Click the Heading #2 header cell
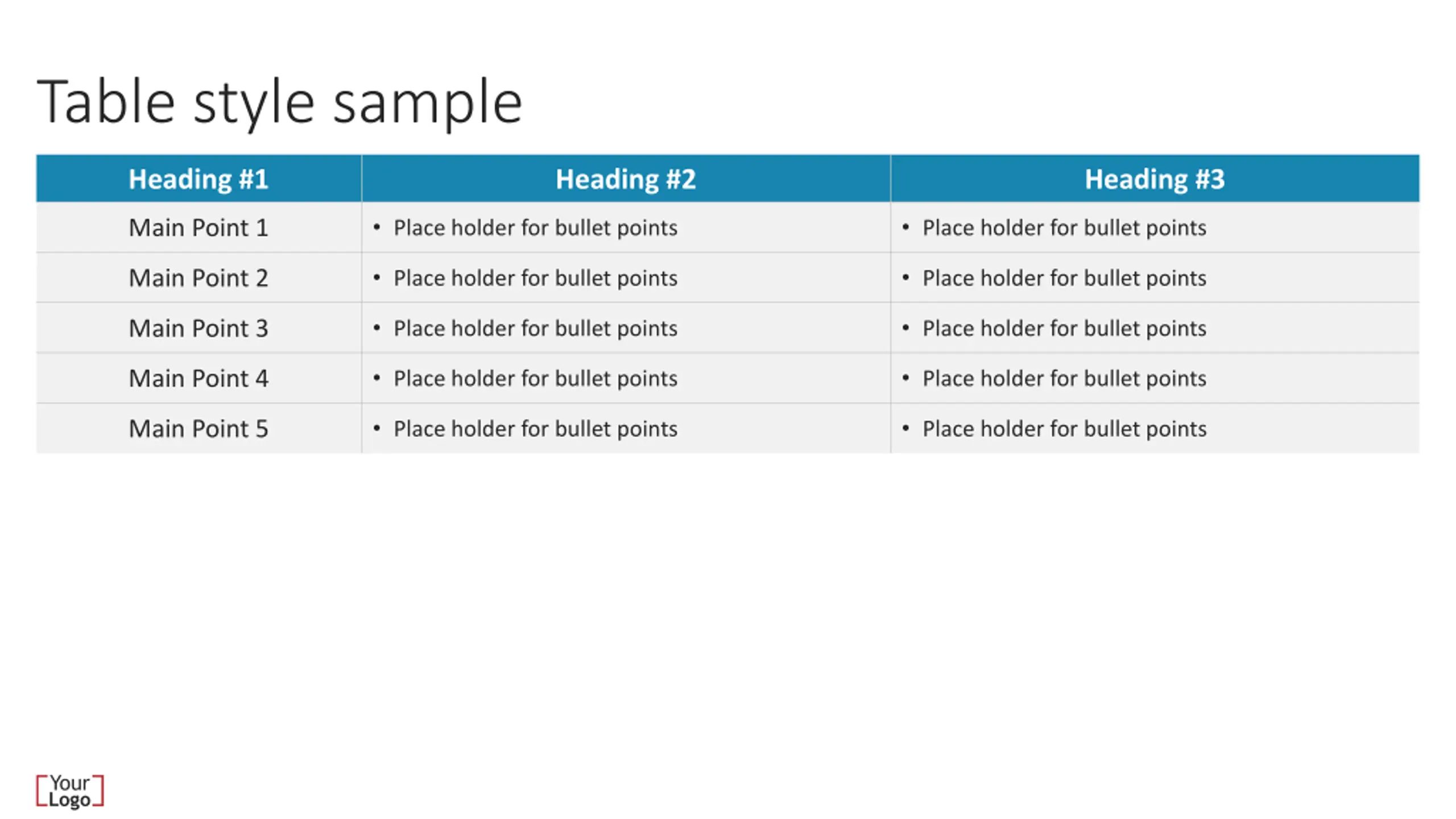The width and height of the screenshot is (1456, 819). tap(626, 179)
